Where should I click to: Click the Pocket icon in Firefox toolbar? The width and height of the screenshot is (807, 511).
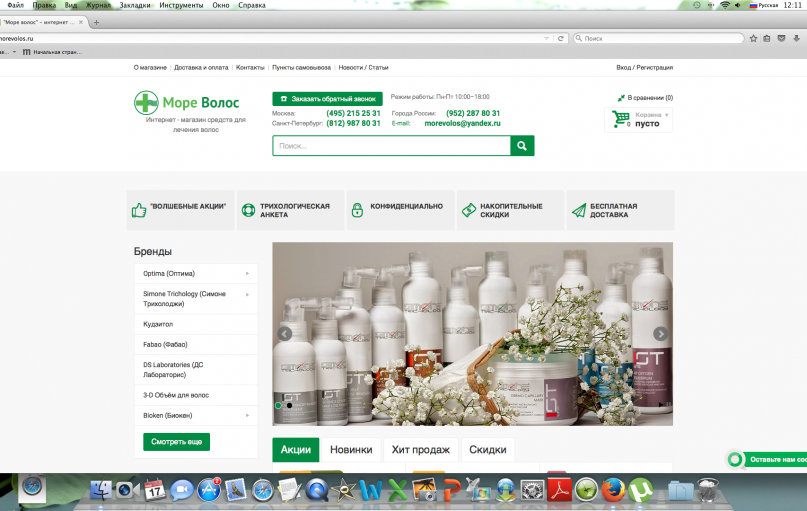(x=781, y=39)
